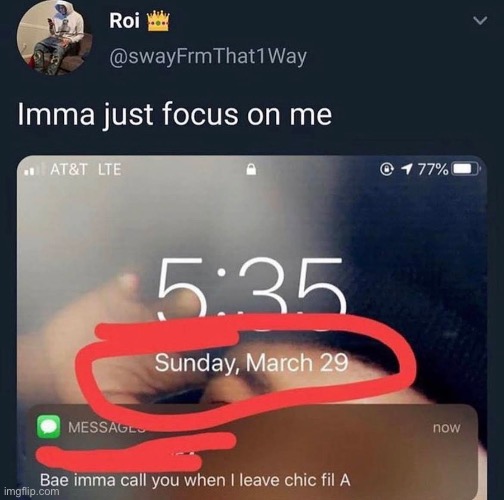Tap the lock icon in status bar
Image resolution: width=504 pixels, height=500 pixels.
251,169
